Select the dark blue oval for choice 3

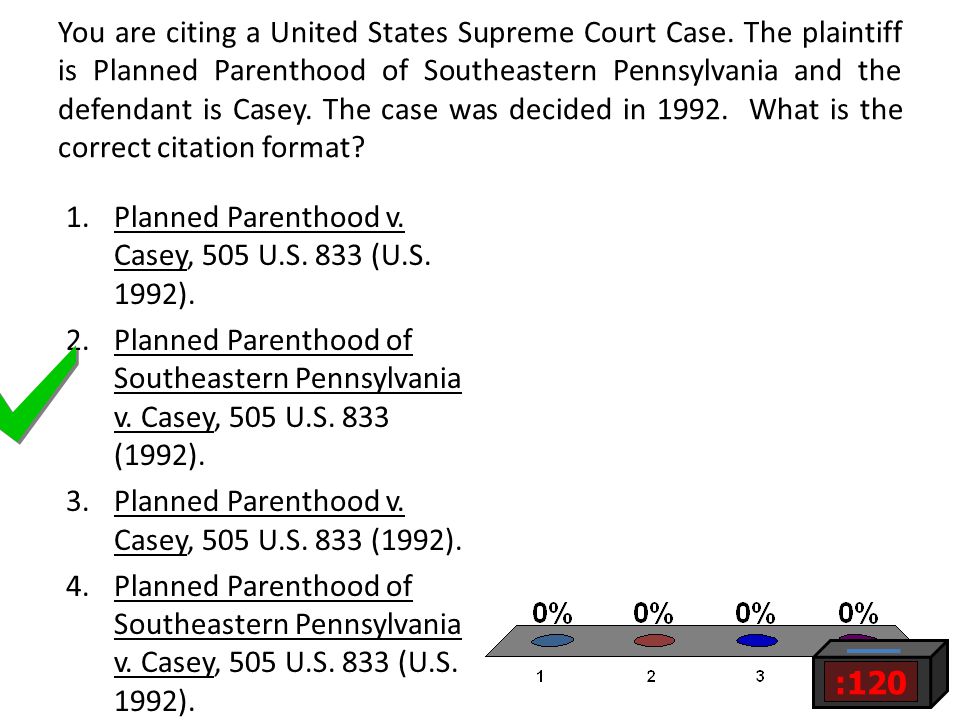pyautogui.click(x=757, y=640)
